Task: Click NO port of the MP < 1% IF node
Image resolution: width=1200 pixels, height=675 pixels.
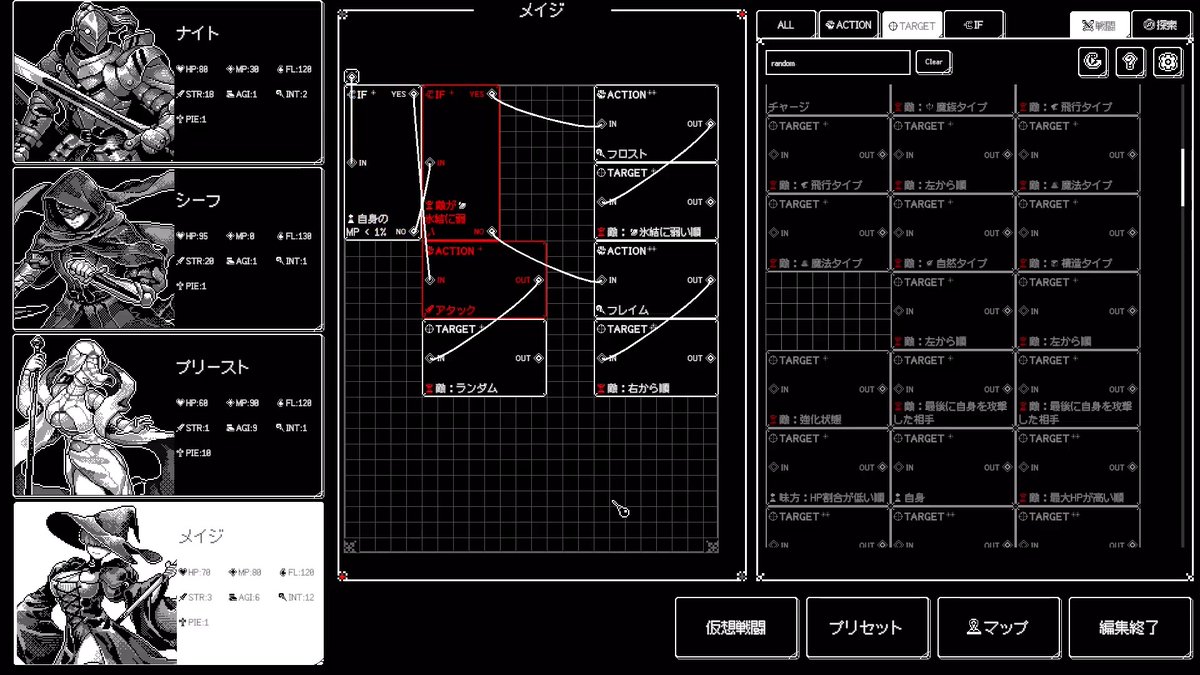Action: point(413,231)
